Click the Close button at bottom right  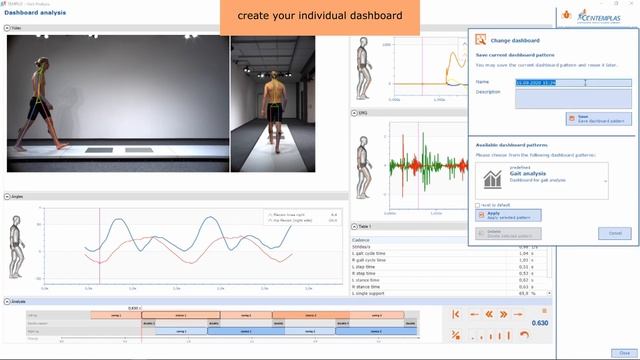tap(624, 353)
